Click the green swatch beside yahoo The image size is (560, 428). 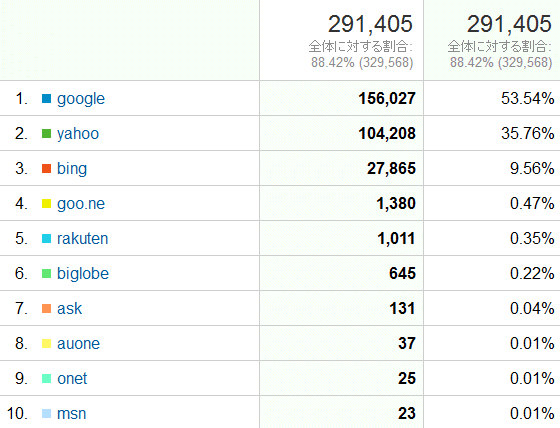click(x=46, y=134)
